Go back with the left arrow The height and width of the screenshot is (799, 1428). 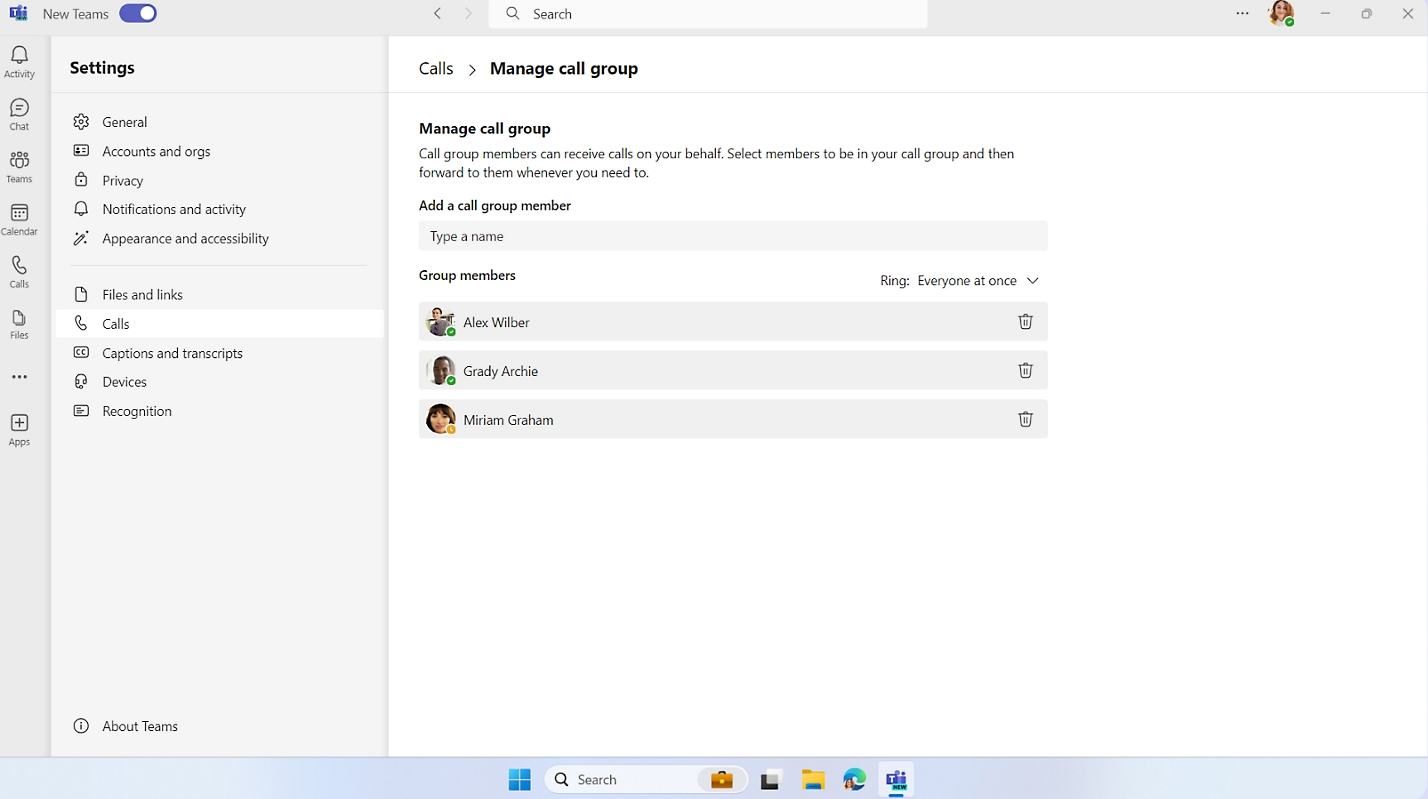point(437,14)
